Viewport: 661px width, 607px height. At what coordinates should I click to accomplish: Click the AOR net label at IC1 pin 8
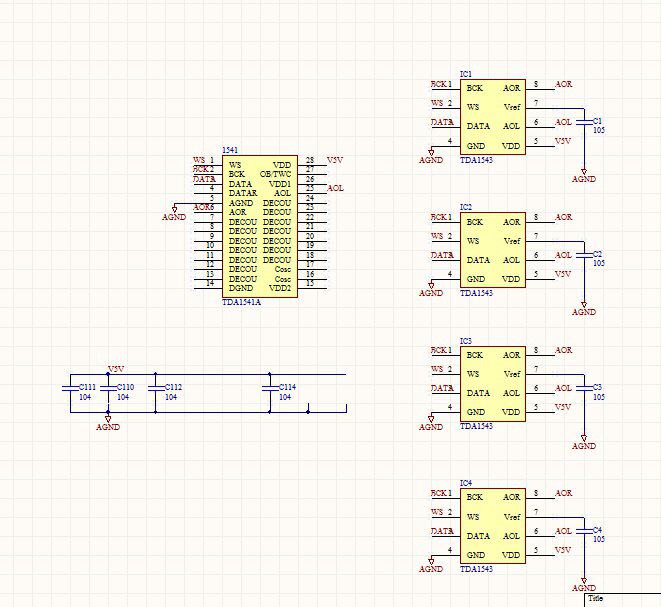(564, 84)
